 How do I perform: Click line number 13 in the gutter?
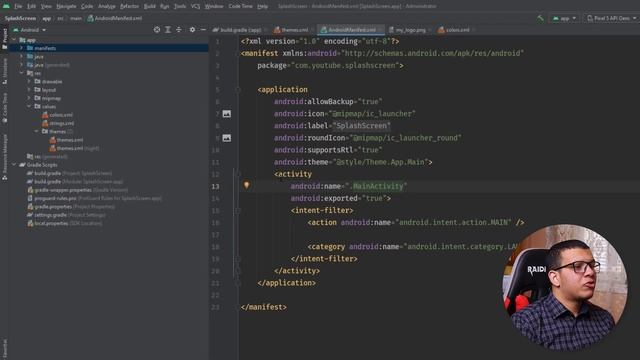216,187
